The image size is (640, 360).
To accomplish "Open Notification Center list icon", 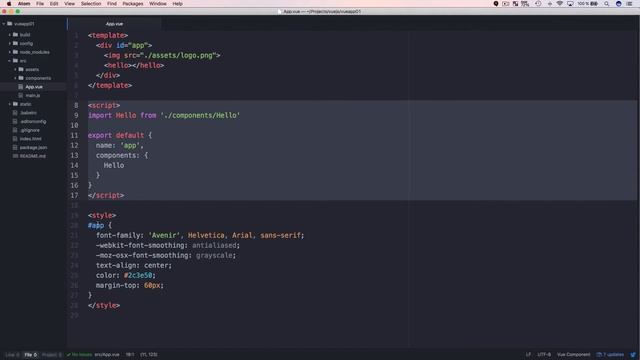I will [x=629, y=4].
